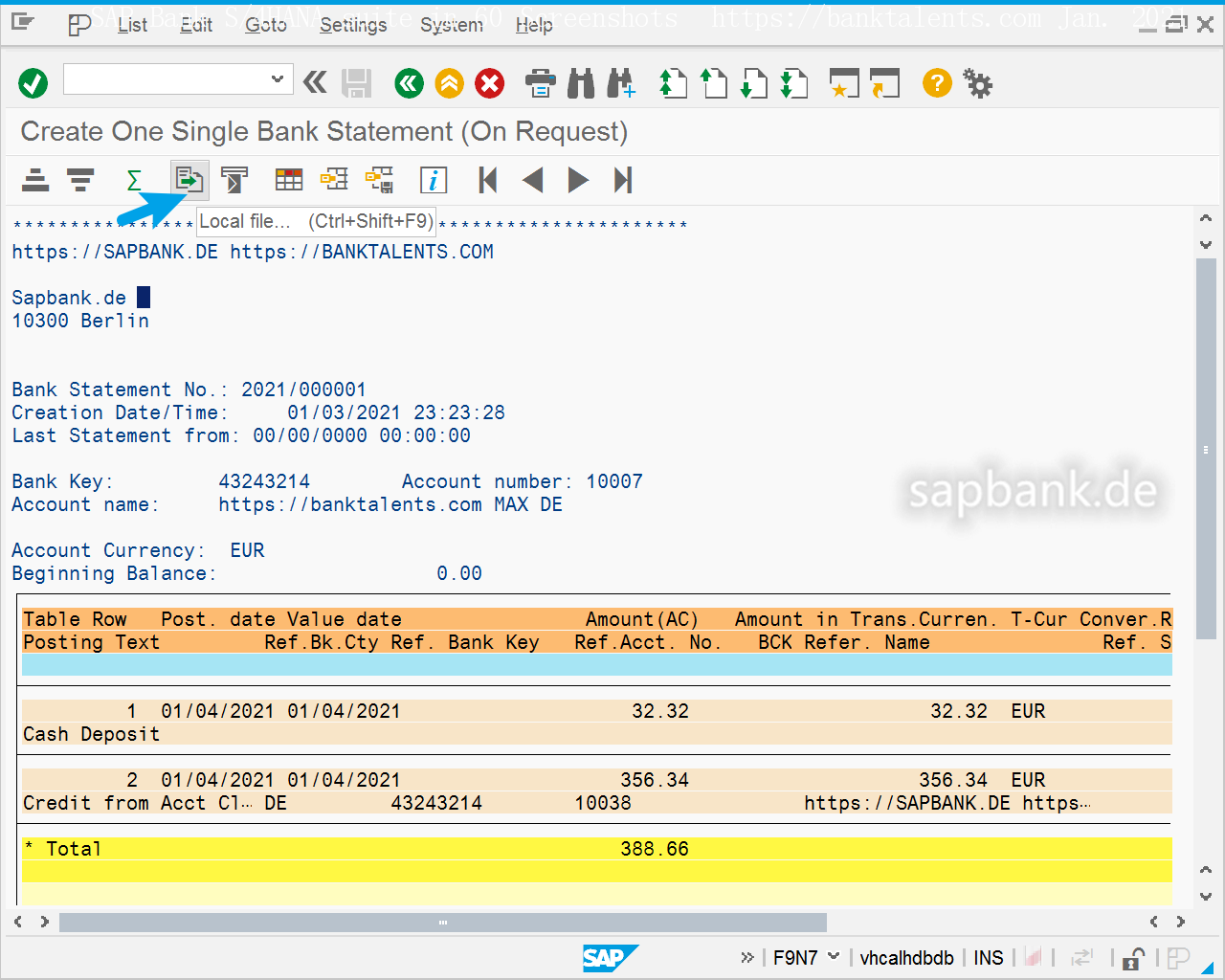
Task: Open the F9N7 status dropdown
Action: pos(834,957)
